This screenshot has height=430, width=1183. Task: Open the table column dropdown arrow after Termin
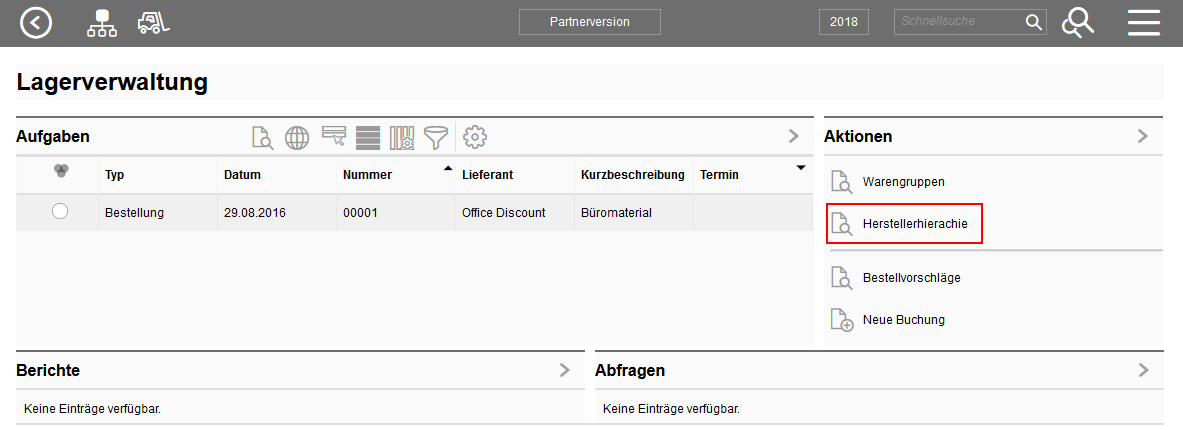[x=800, y=167]
